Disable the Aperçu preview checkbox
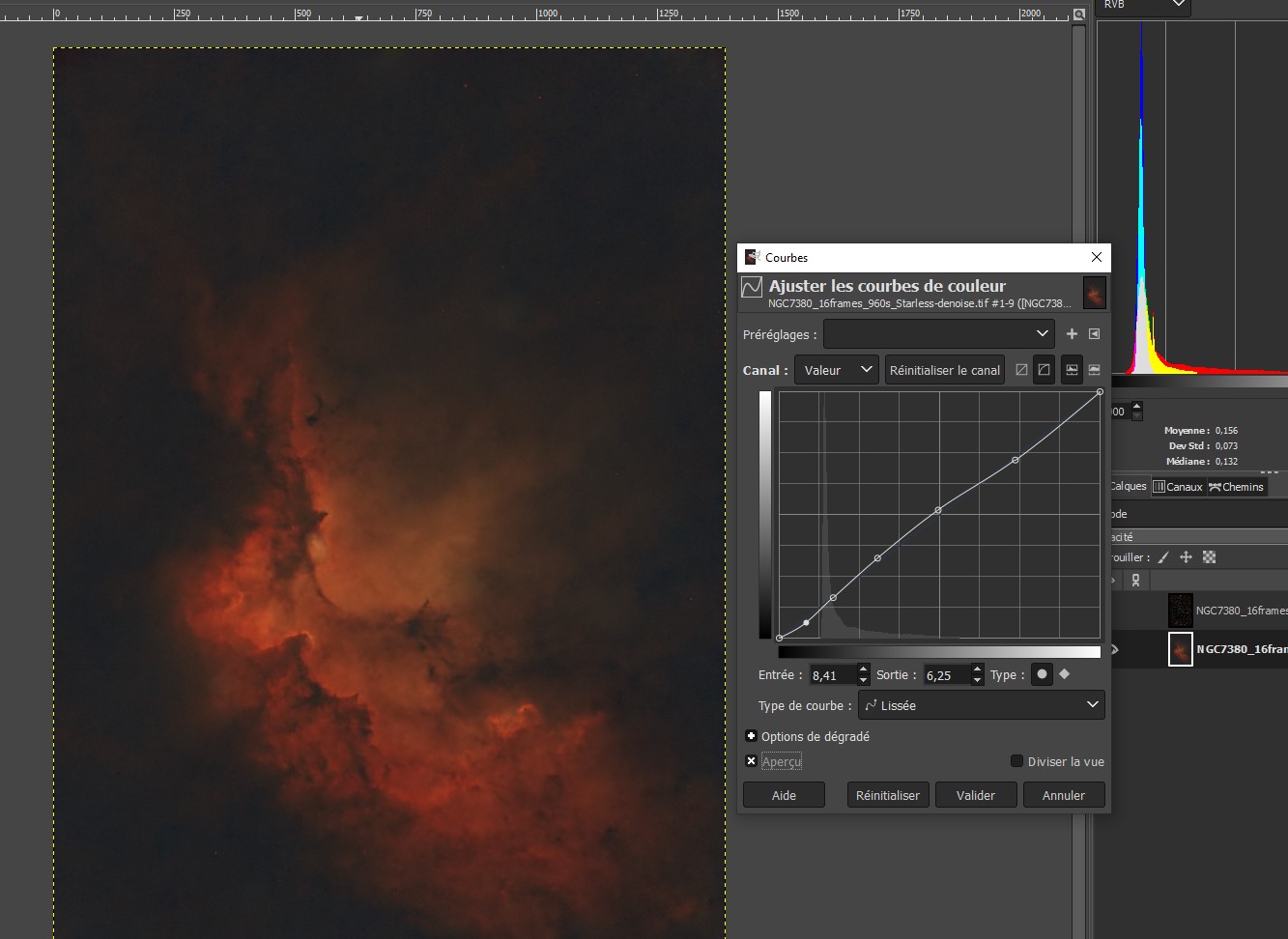 (752, 761)
